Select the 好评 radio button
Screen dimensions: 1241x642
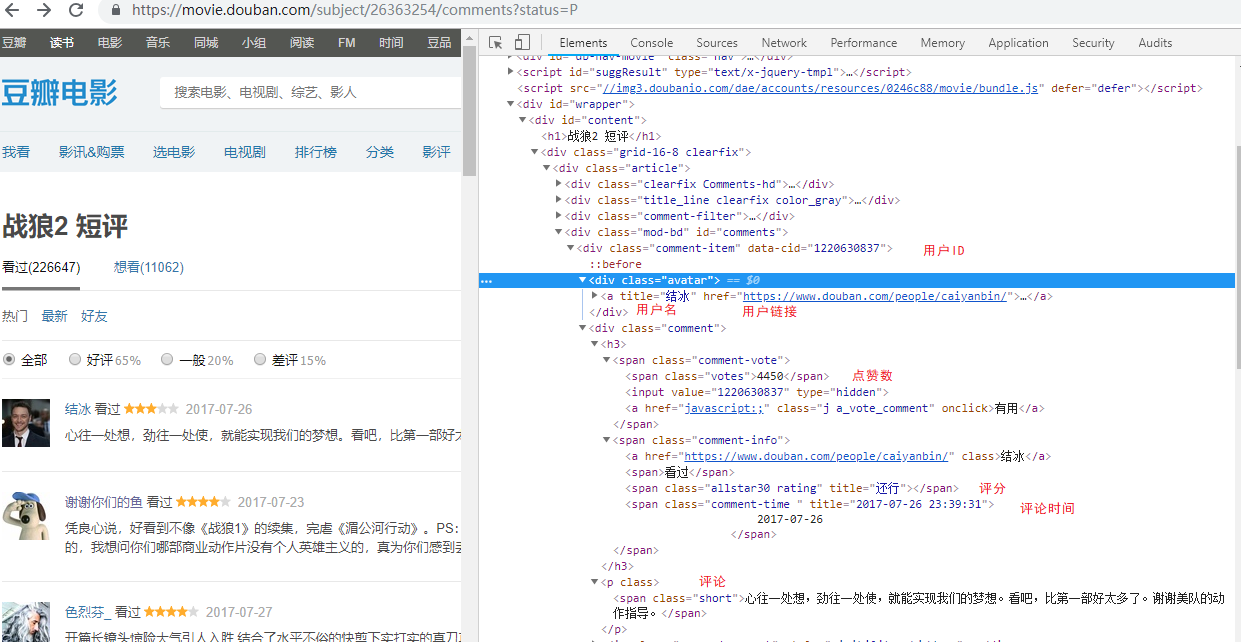75,359
